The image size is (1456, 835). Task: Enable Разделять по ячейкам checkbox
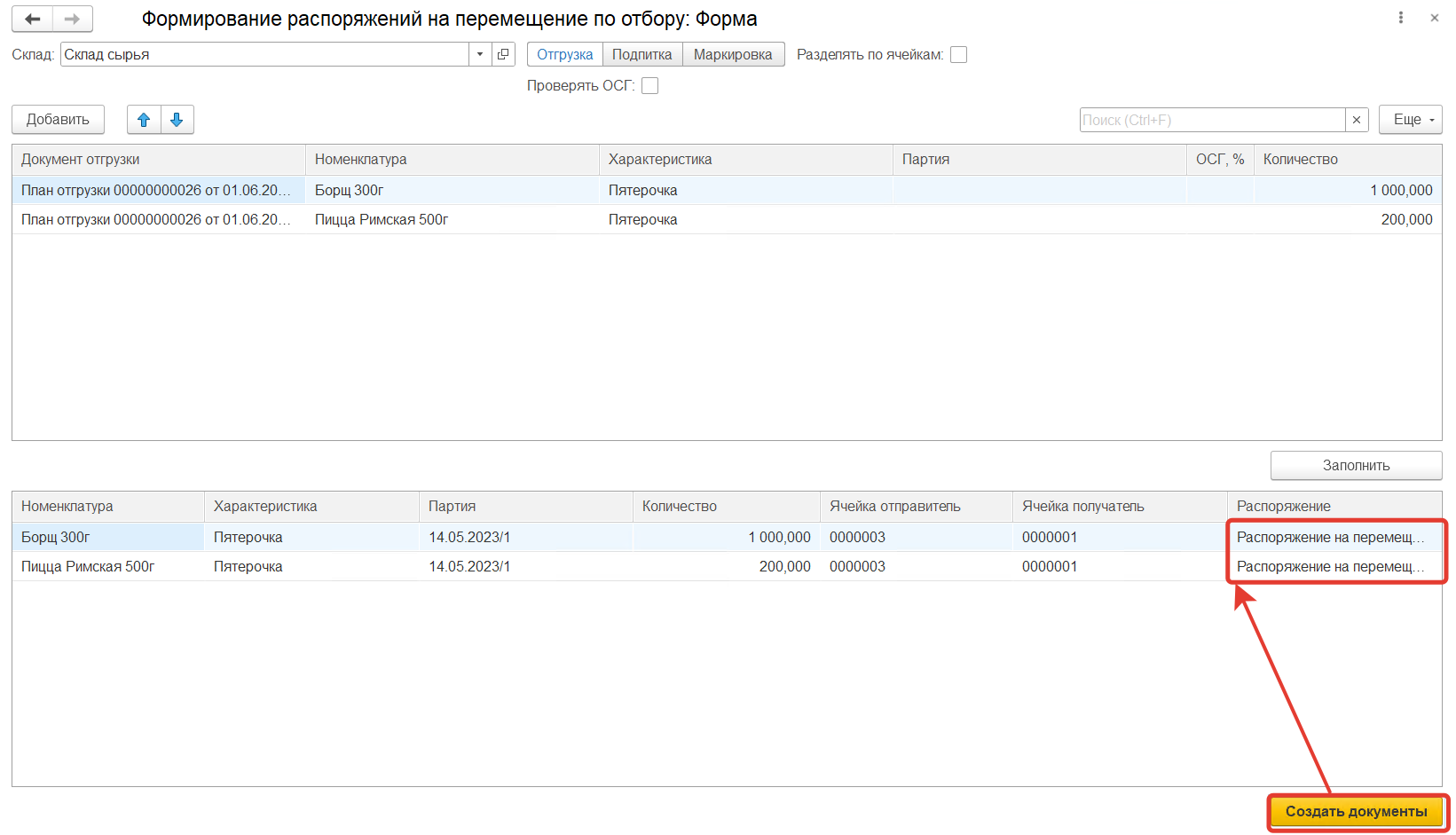(x=958, y=55)
